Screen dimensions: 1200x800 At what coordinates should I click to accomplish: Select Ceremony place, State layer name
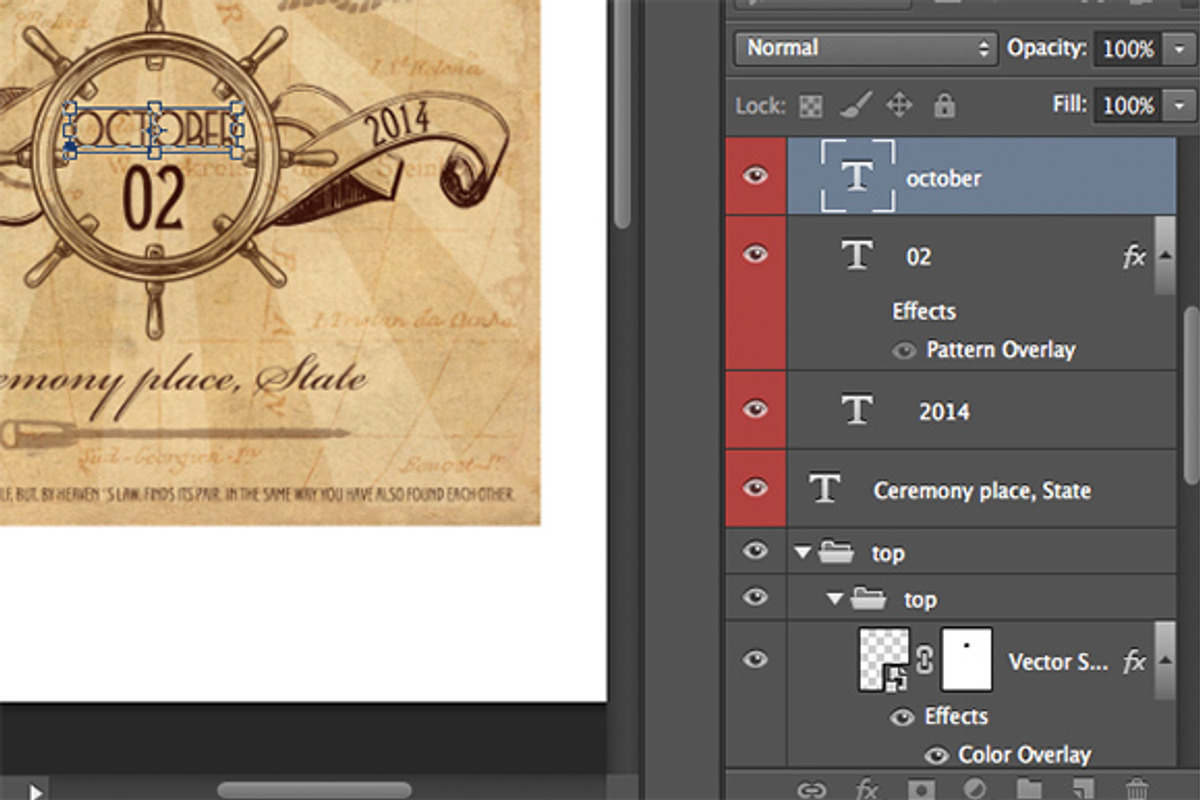pos(982,490)
